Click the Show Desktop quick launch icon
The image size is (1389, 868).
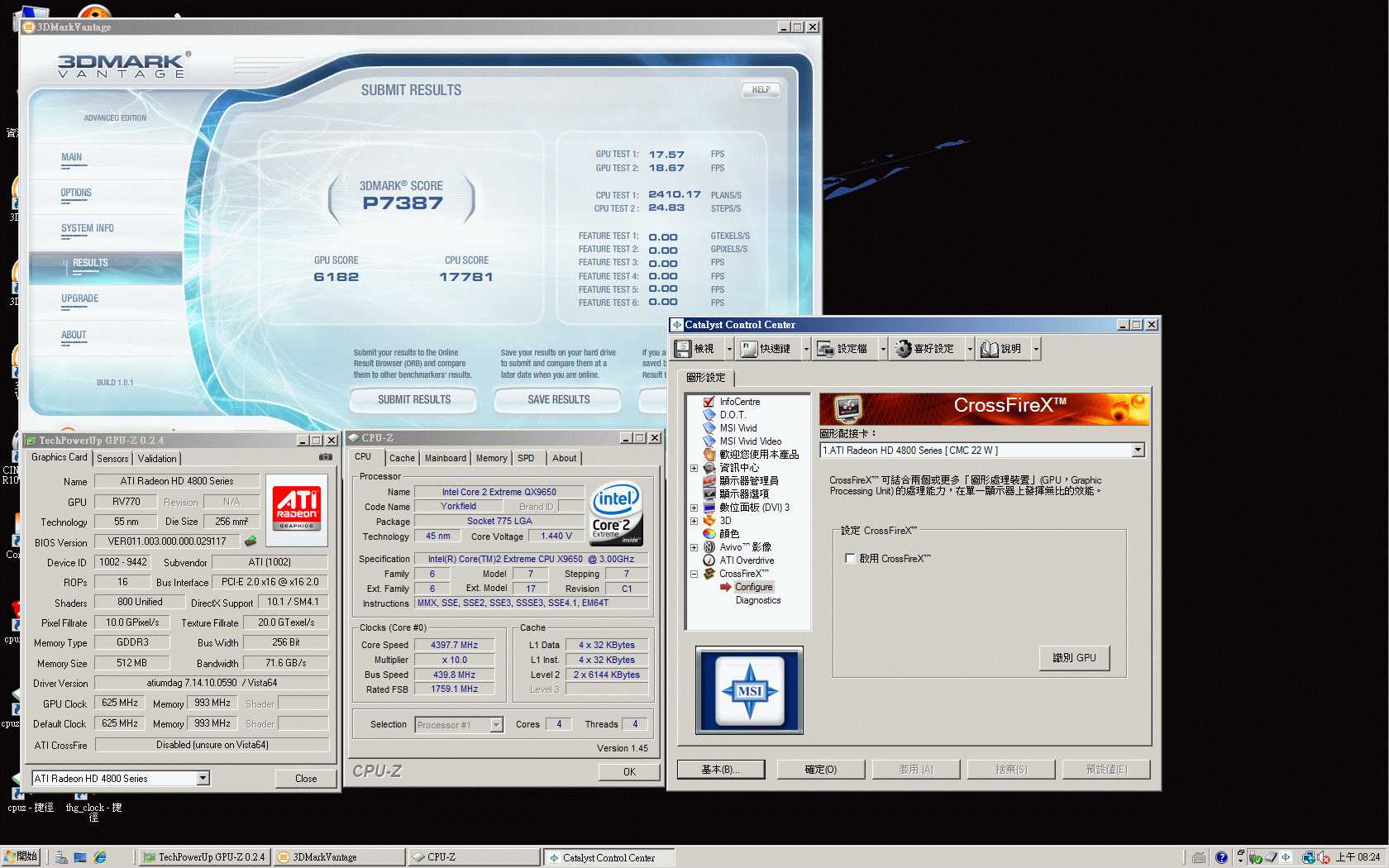point(80,857)
